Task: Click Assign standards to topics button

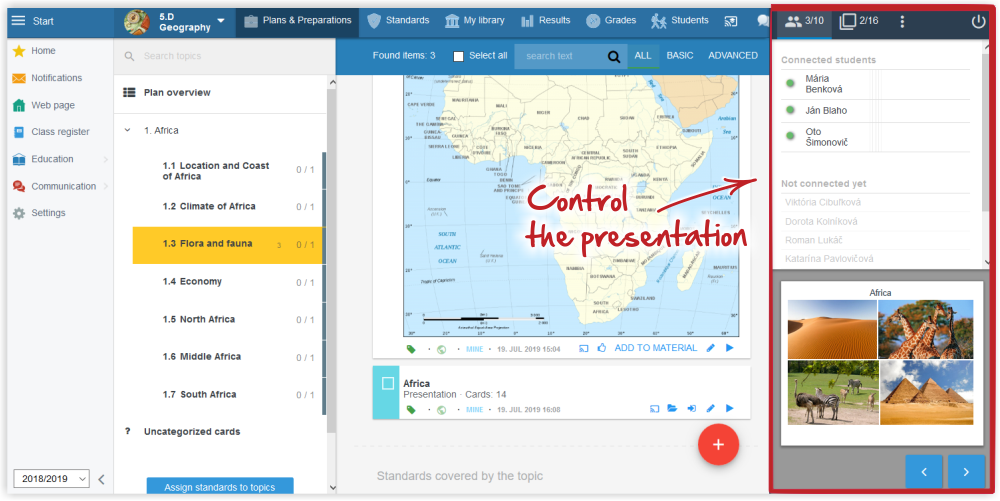Action: [x=220, y=487]
